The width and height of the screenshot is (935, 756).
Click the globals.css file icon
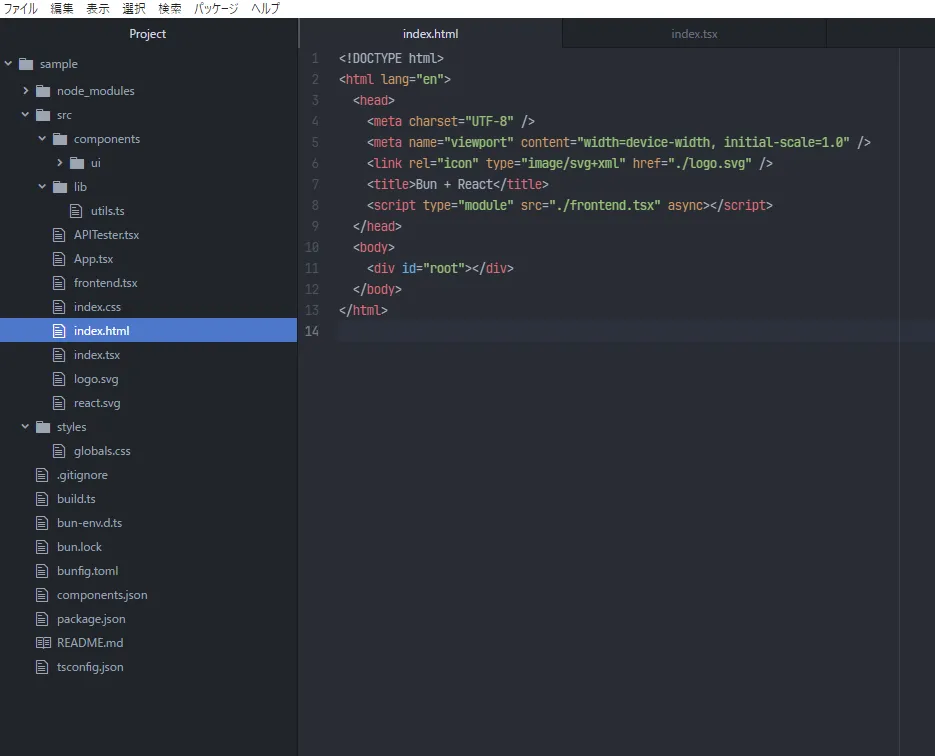coord(58,451)
